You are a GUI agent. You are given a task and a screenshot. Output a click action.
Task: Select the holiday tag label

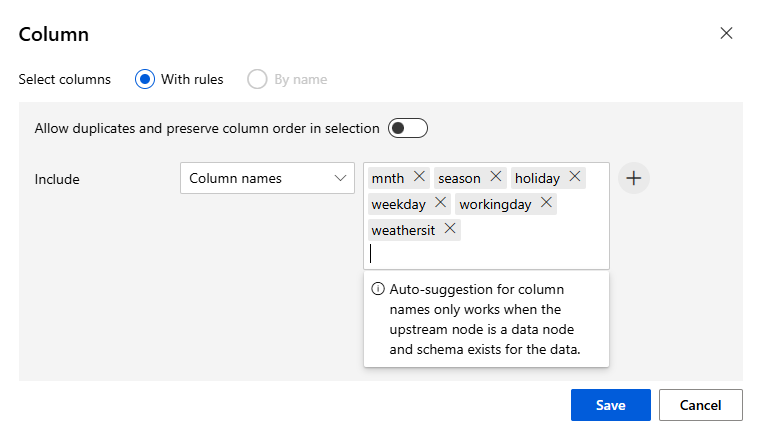(x=537, y=178)
